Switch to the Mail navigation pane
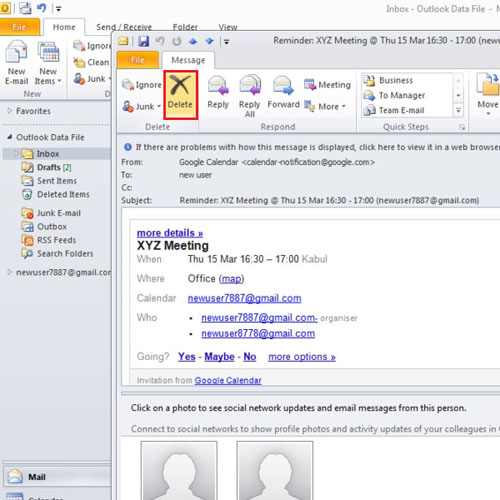The image size is (500, 500). point(57,477)
